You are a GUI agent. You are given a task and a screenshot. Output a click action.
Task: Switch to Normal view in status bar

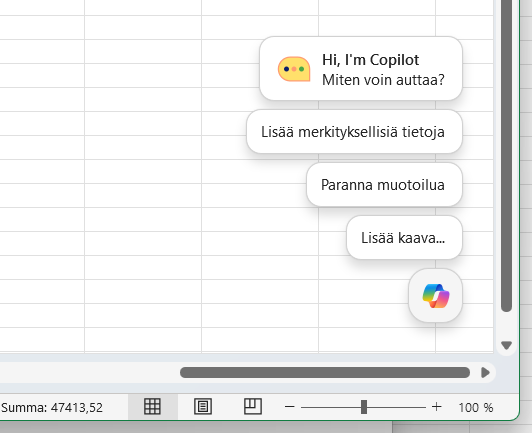point(152,407)
